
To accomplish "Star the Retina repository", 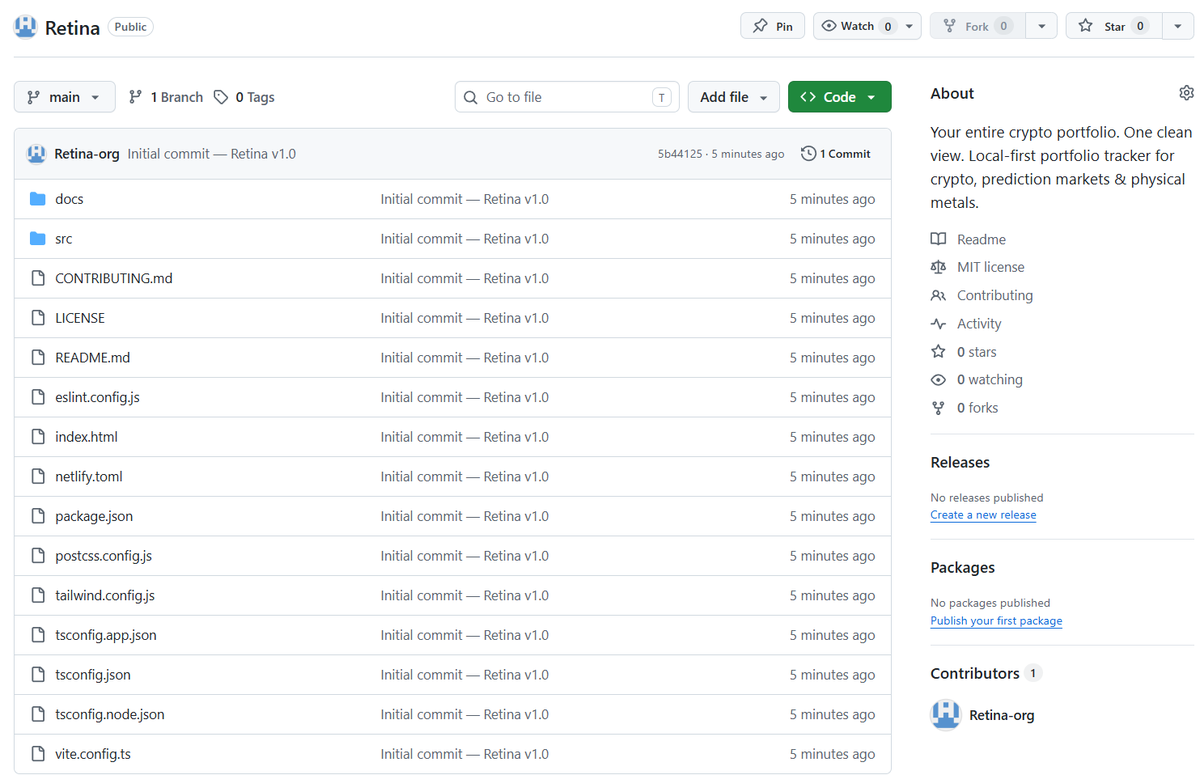I will coord(1114,26).
